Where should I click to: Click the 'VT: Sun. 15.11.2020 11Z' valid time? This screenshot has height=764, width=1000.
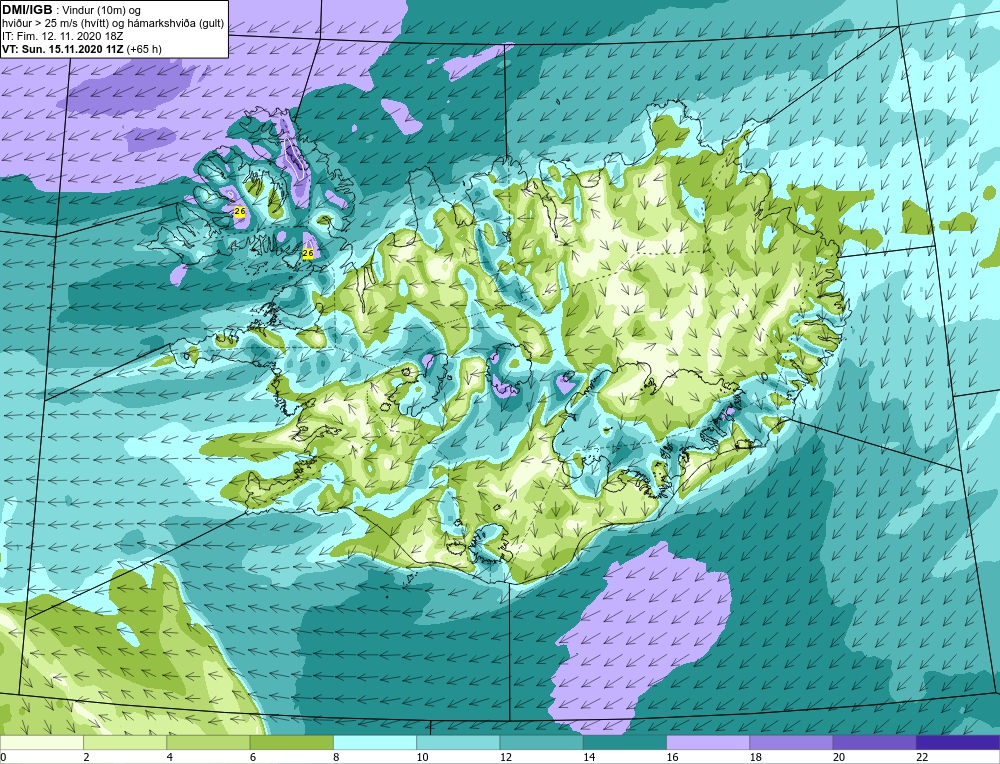tap(63, 49)
